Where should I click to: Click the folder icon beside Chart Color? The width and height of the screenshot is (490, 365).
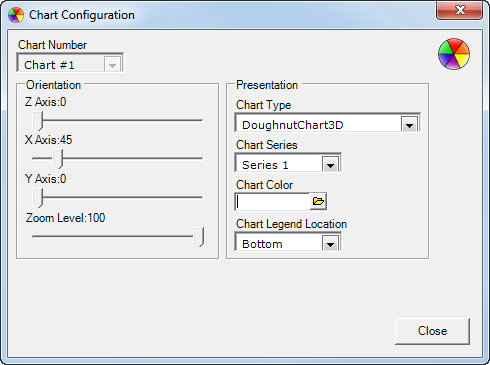tap(318, 201)
